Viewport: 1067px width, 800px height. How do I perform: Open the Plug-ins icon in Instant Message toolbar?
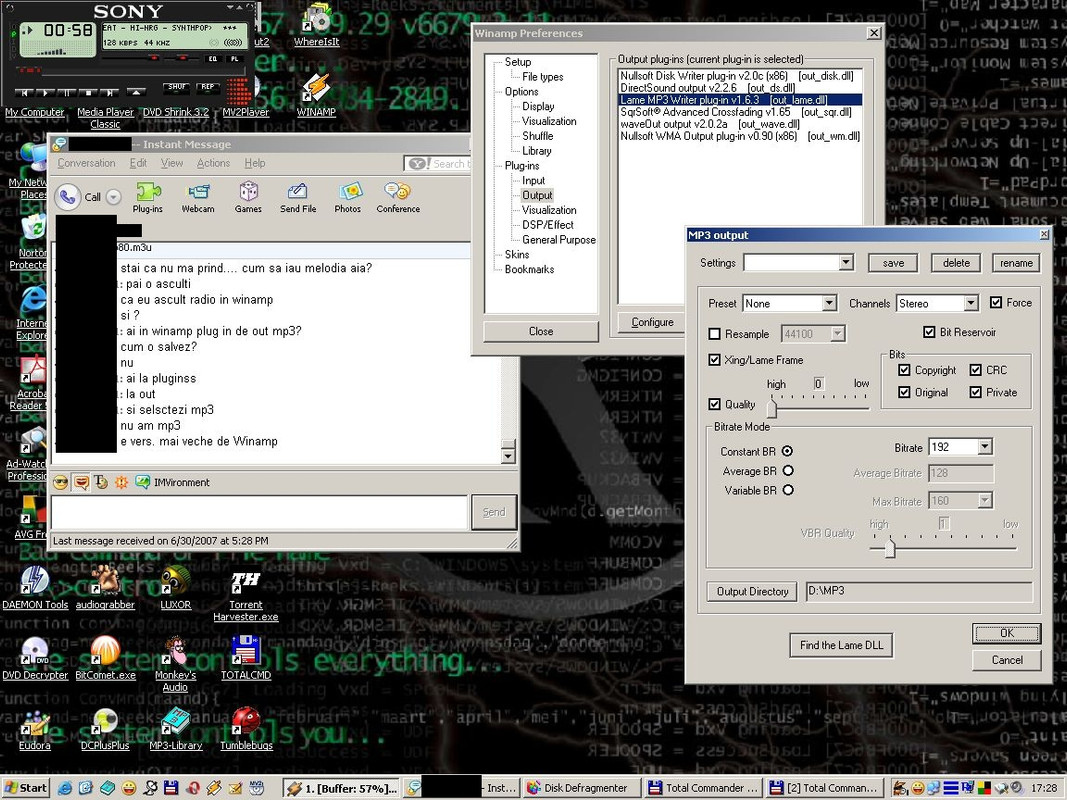point(148,197)
